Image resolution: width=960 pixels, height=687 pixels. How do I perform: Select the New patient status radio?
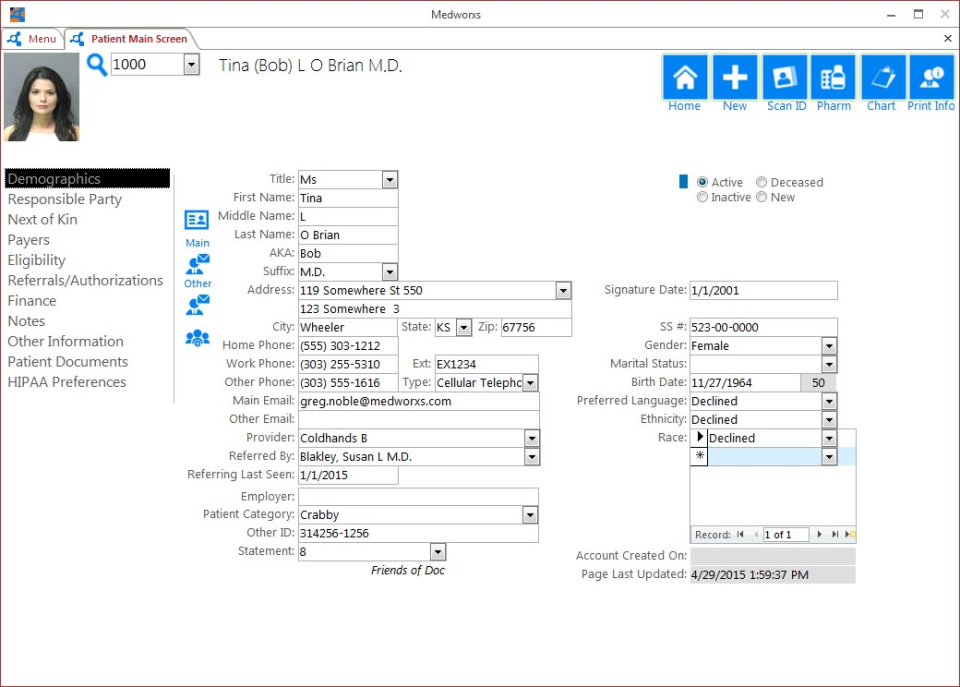pos(762,197)
